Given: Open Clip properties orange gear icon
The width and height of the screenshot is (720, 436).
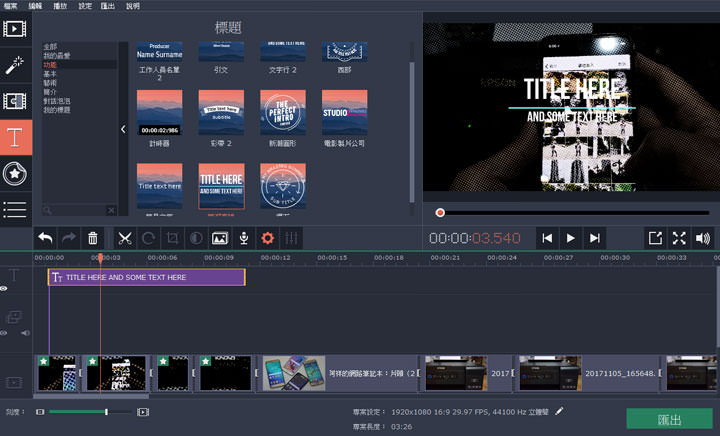Looking at the screenshot, I should click(268, 238).
